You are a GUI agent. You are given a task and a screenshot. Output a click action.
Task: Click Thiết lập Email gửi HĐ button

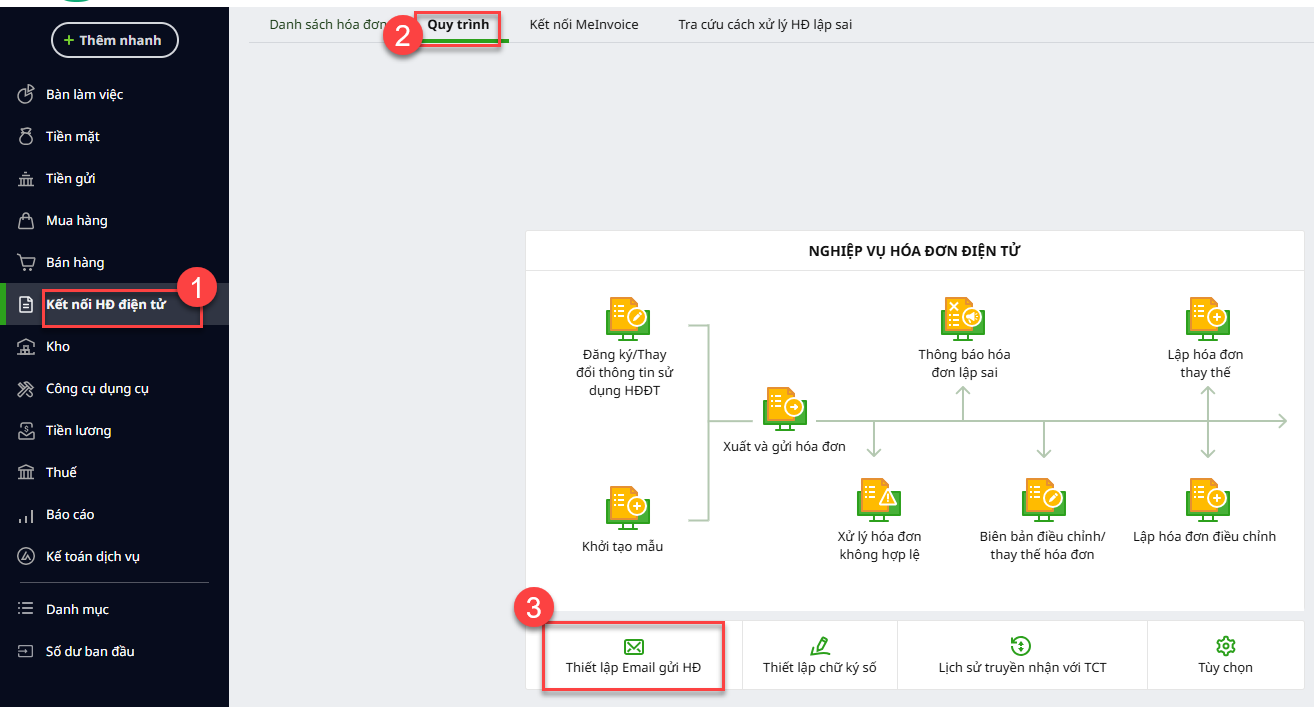pyautogui.click(x=633, y=656)
